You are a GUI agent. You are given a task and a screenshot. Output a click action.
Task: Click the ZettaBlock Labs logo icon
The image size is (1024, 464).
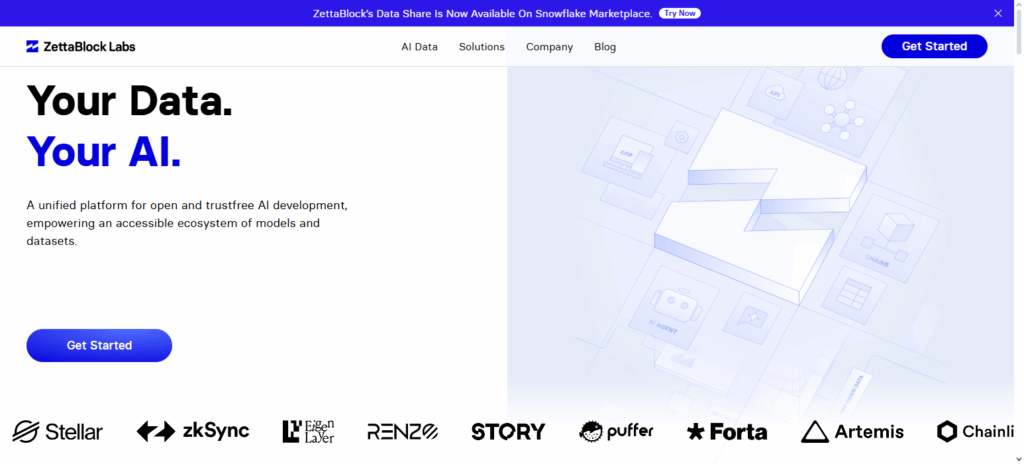pyautogui.click(x=32, y=47)
